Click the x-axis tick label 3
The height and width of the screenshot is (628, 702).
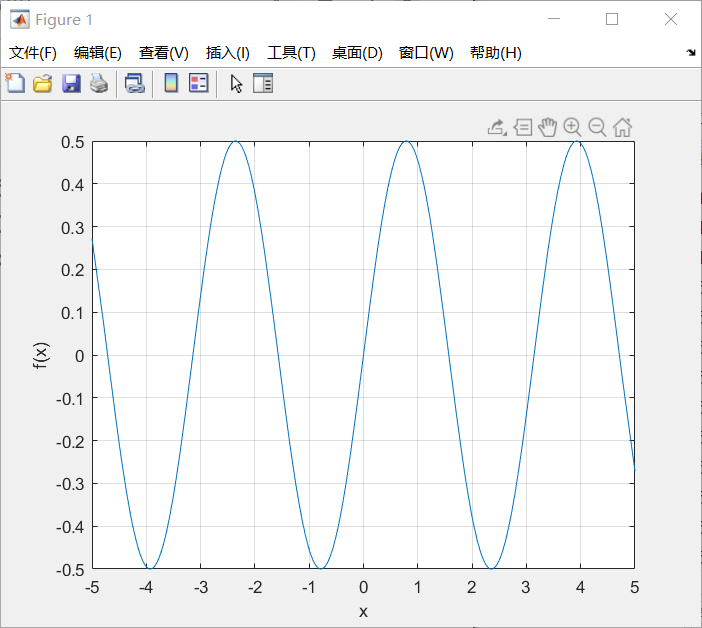(526, 587)
